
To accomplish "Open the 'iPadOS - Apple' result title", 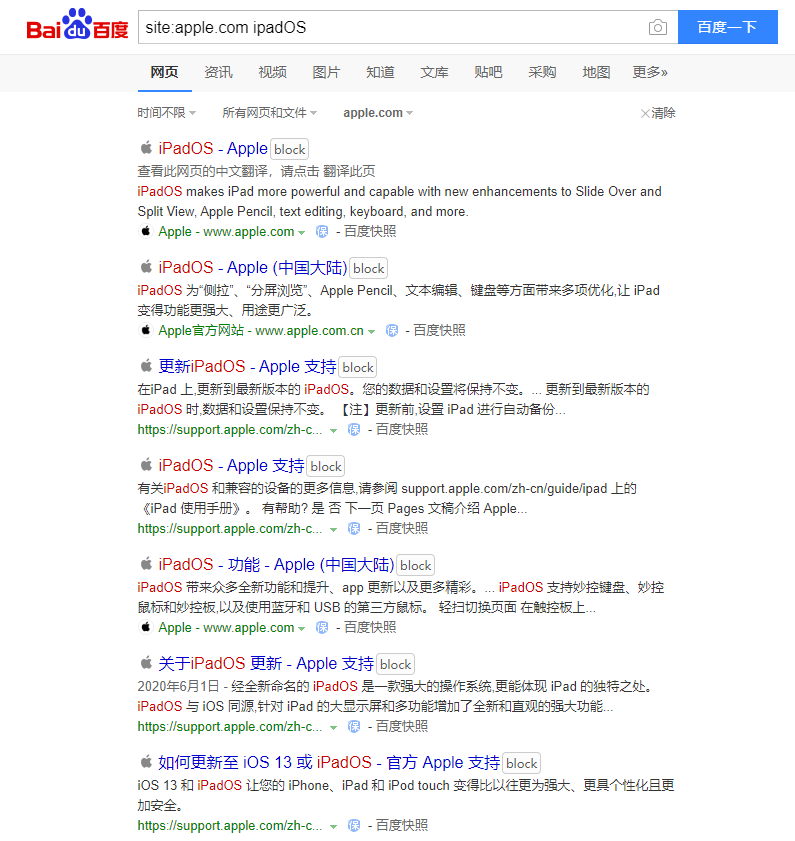I will tap(213, 148).
